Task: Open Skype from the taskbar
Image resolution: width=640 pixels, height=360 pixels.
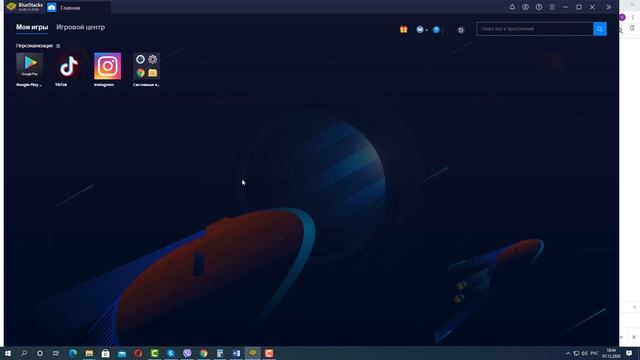Action: pyautogui.click(x=171, y=353)
